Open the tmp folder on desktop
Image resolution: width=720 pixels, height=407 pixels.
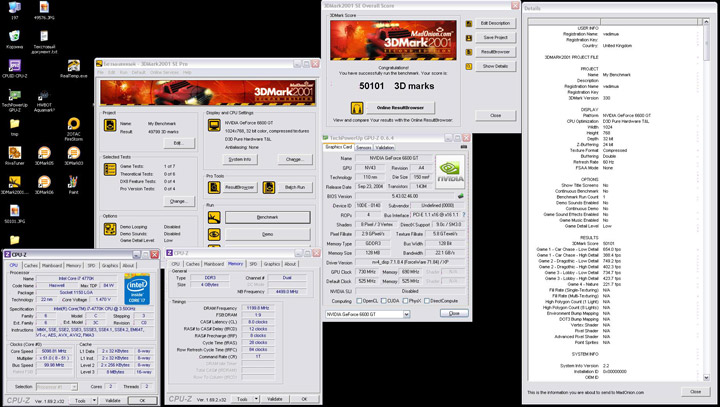click(14, 124)
